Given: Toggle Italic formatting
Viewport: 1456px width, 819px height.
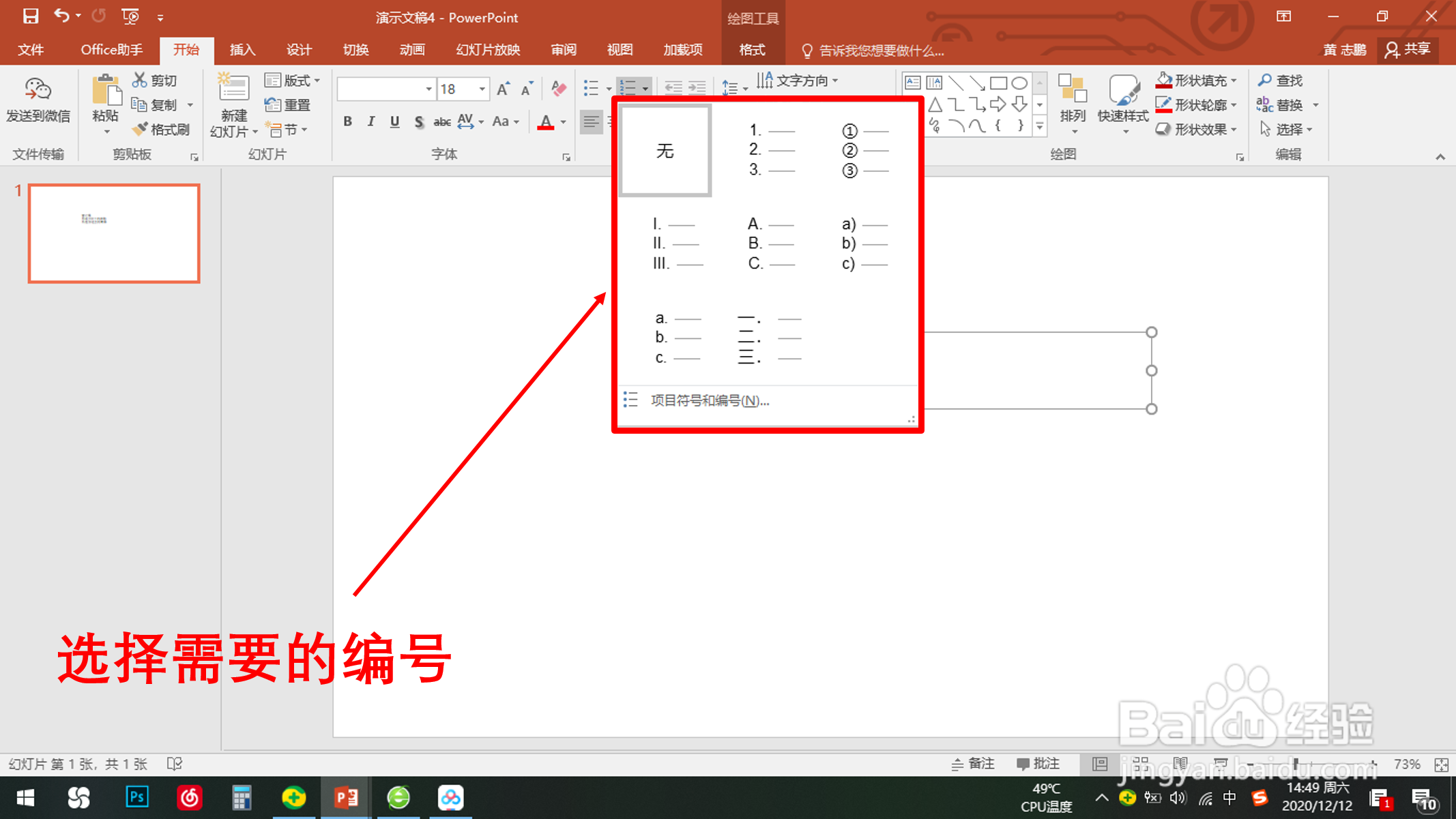Looking at the screenshot, I should (x=371, y=121).
